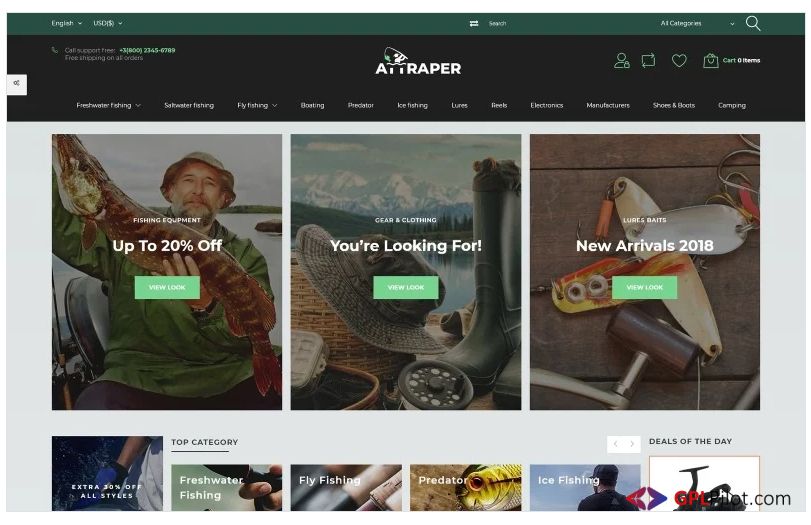Open the Manufacturers menu item

pyautogui.click(x=608, y=106)
